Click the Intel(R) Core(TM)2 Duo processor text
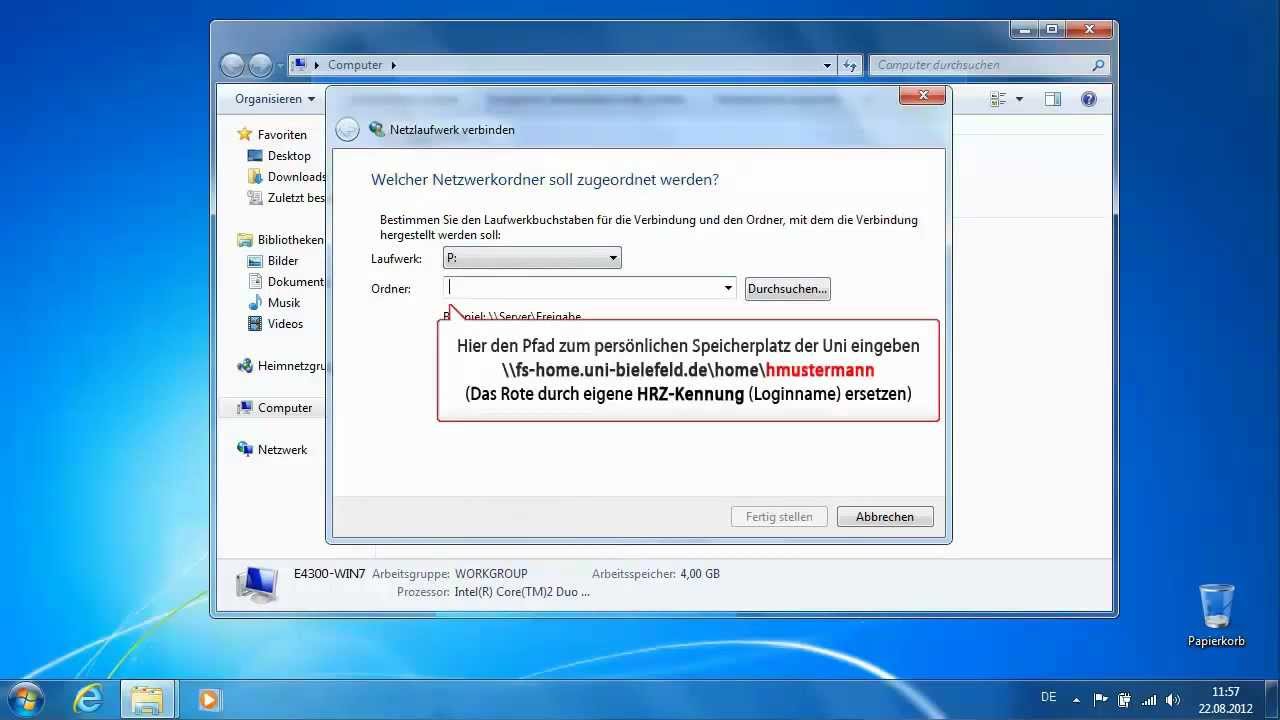 coord(522,592)
